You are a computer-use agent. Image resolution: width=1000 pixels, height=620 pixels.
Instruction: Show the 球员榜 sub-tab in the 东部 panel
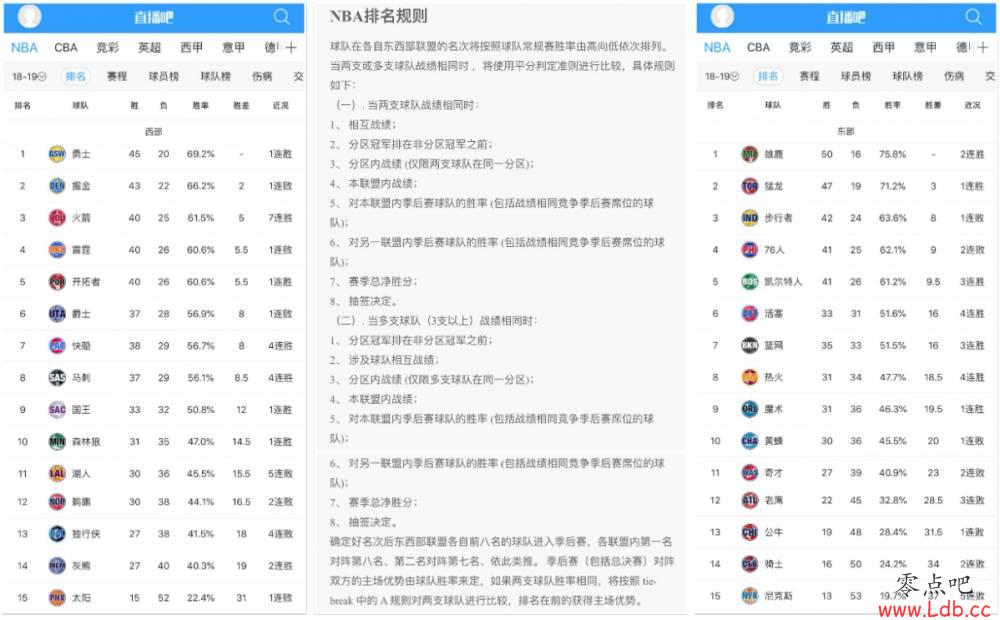[x=856, y=77]
